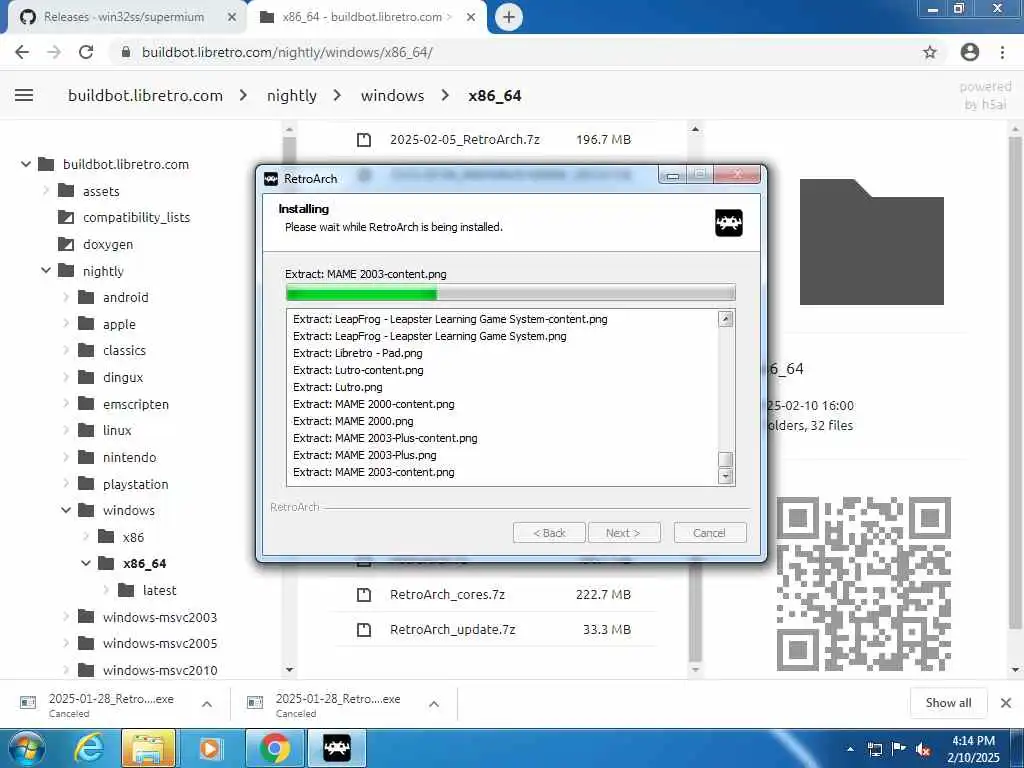Click the browser forward arrow
The height and width of the screenshot is (768, 1024).
[x=54, y=52]
